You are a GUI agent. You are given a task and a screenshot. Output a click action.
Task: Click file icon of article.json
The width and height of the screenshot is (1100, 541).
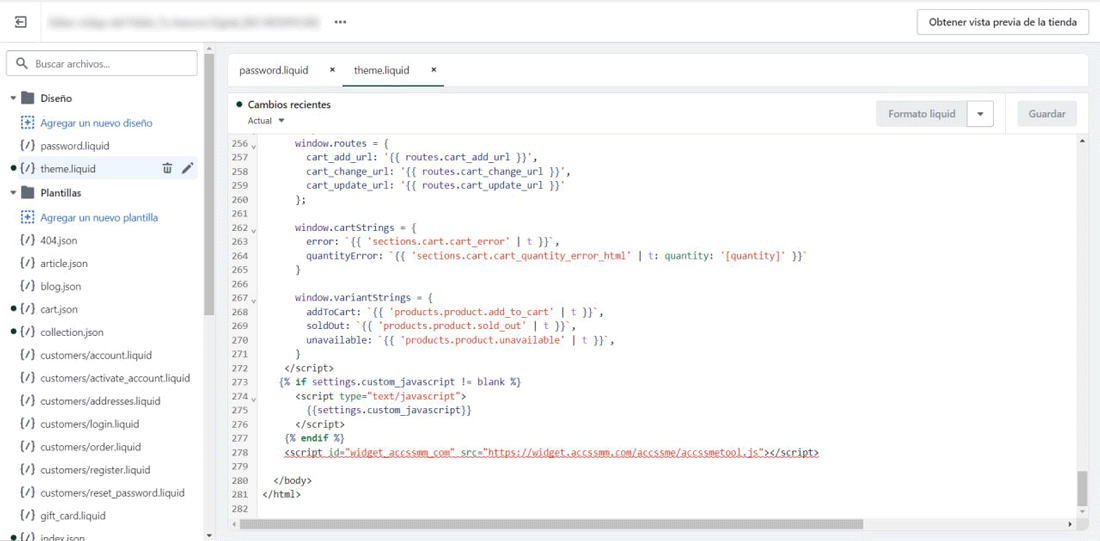point(27,263)
